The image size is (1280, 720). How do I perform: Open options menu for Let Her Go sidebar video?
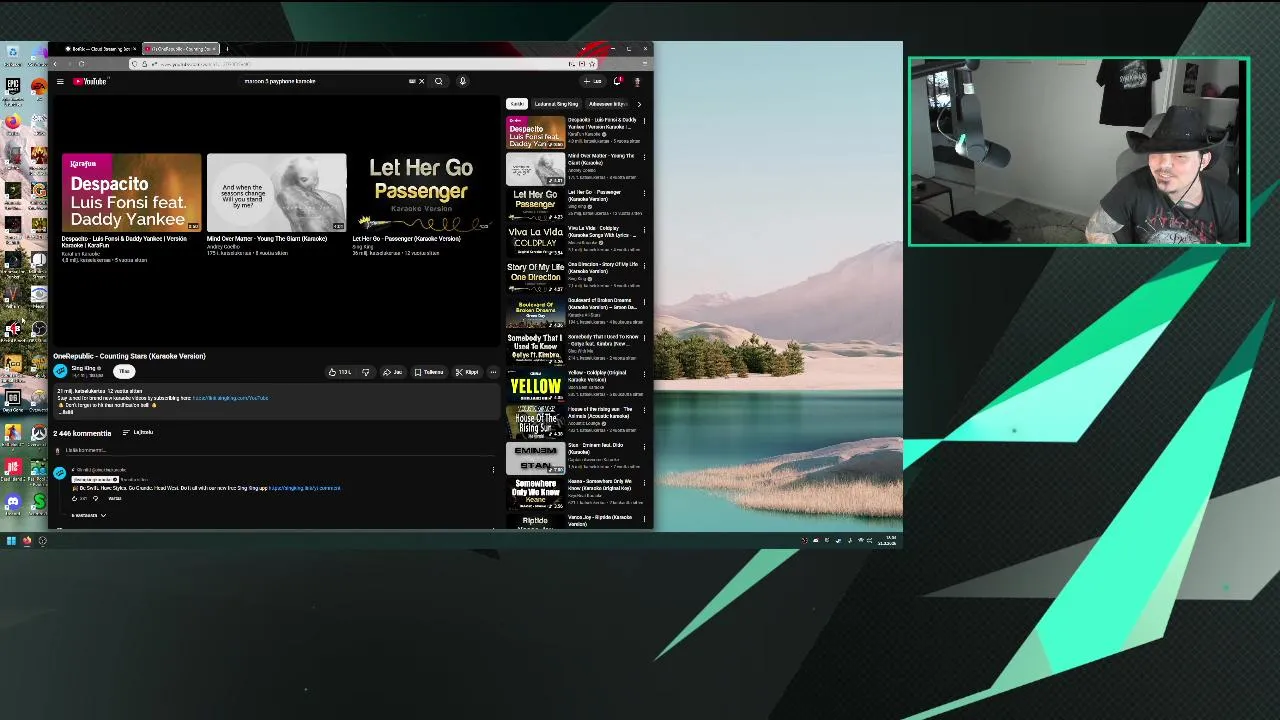point(644,193)
